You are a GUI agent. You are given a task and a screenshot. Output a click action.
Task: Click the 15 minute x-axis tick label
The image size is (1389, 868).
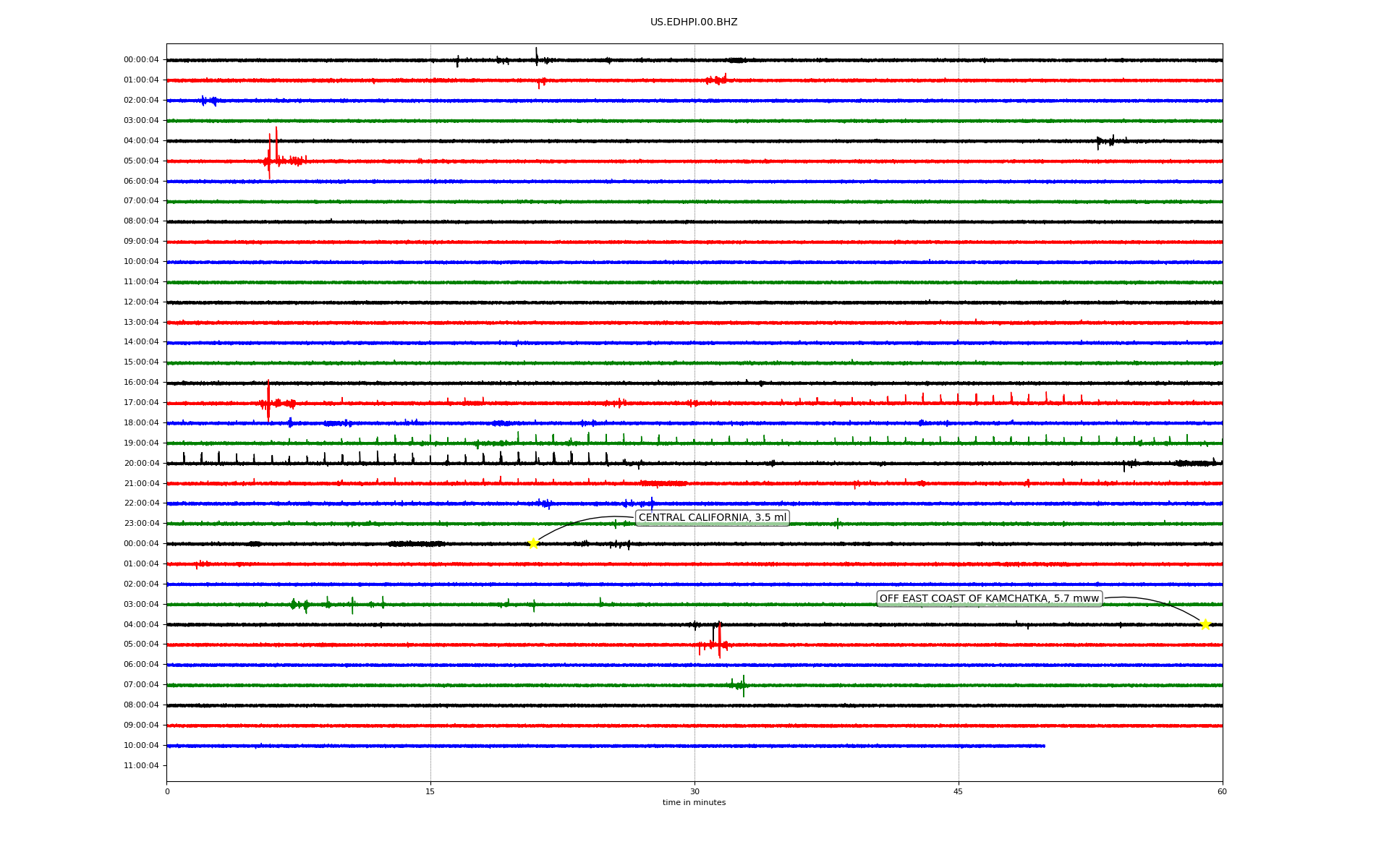pyautogui.click(x=430, y=791)
